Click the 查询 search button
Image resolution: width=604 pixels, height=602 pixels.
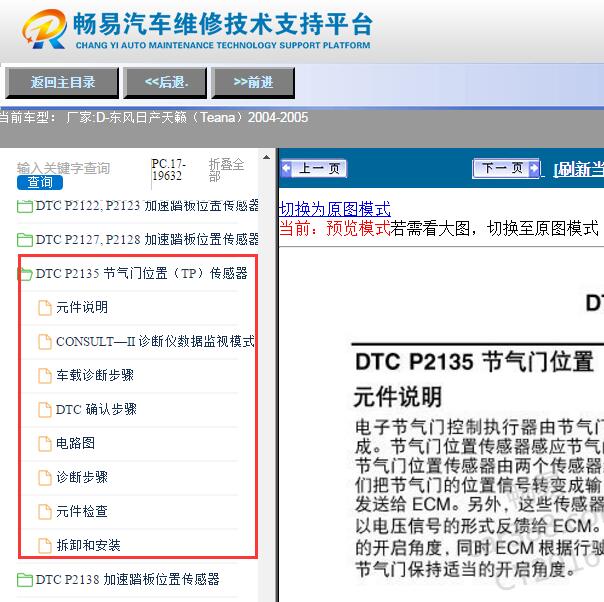(40, 182)
